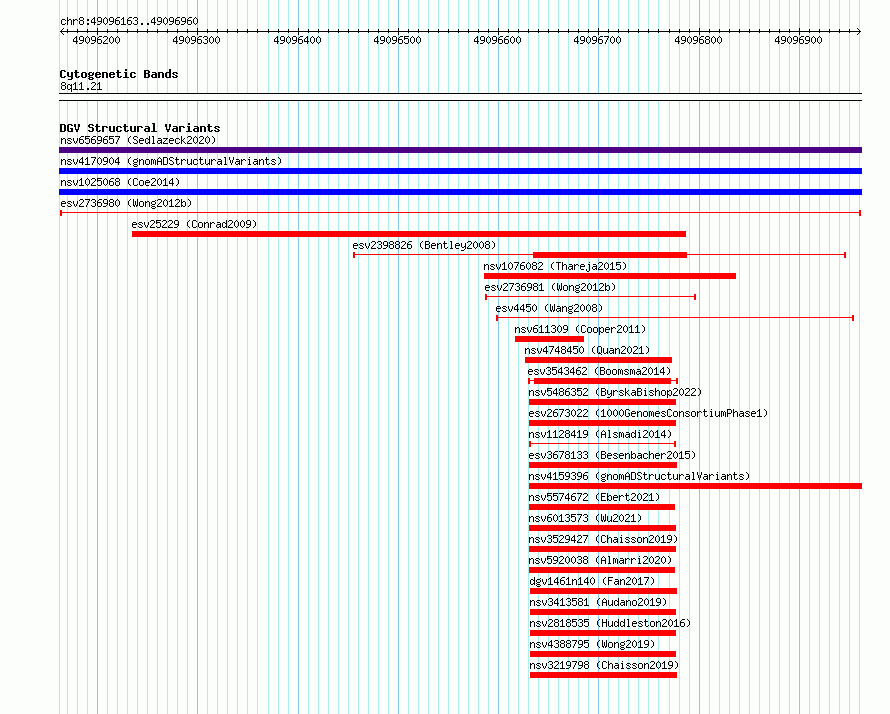Select nsv1076082 (Thareja2015) label
This screenshot has width=890, height=714.
pos(555,266)
